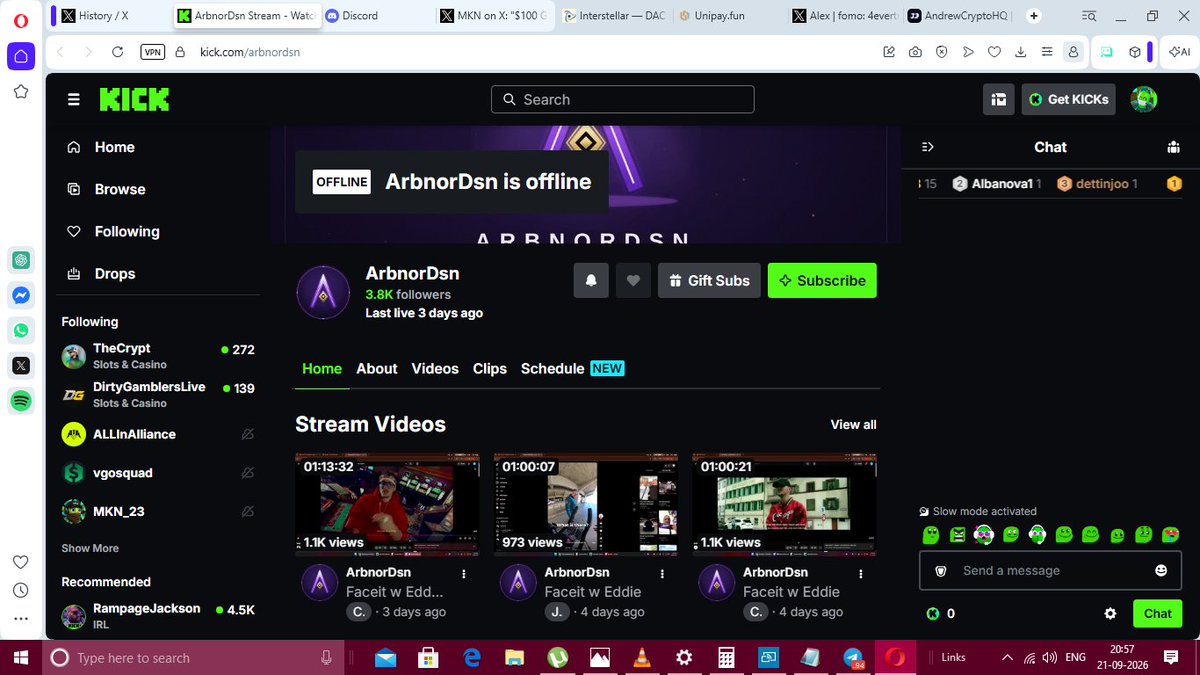This screenshot has height=675, width=1200.
Task: Open chat settings gear icon
Action: 1110,613
